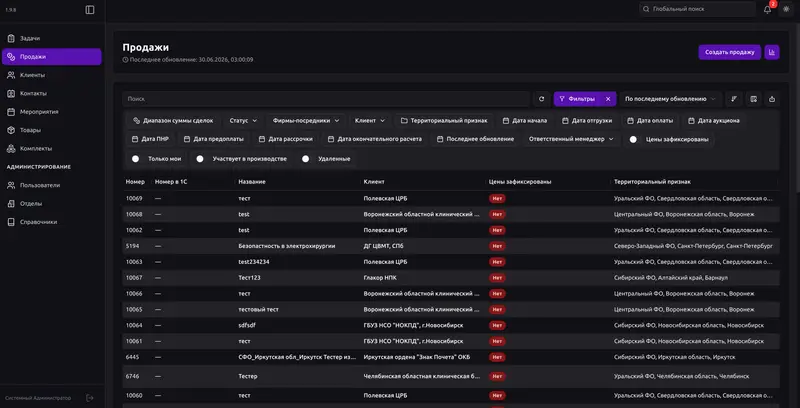Toggle Только мои filter

(x=135, y=159)
